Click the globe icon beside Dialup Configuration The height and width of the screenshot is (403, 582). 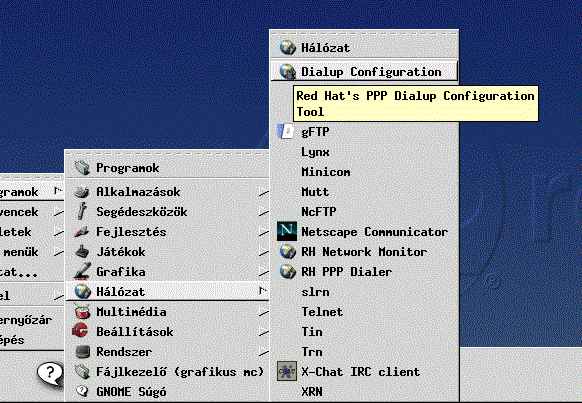click(x=287, y=72)
